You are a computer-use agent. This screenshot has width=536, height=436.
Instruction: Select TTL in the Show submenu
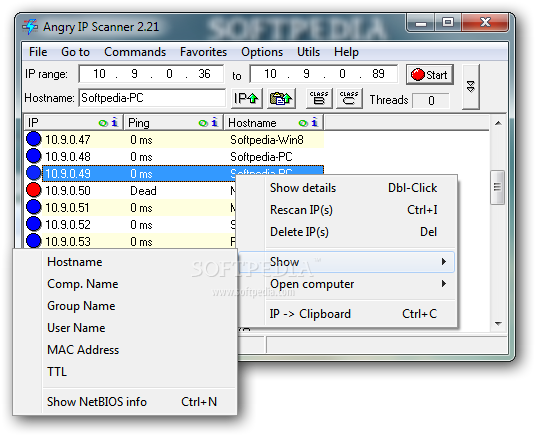tap(125, 372)
